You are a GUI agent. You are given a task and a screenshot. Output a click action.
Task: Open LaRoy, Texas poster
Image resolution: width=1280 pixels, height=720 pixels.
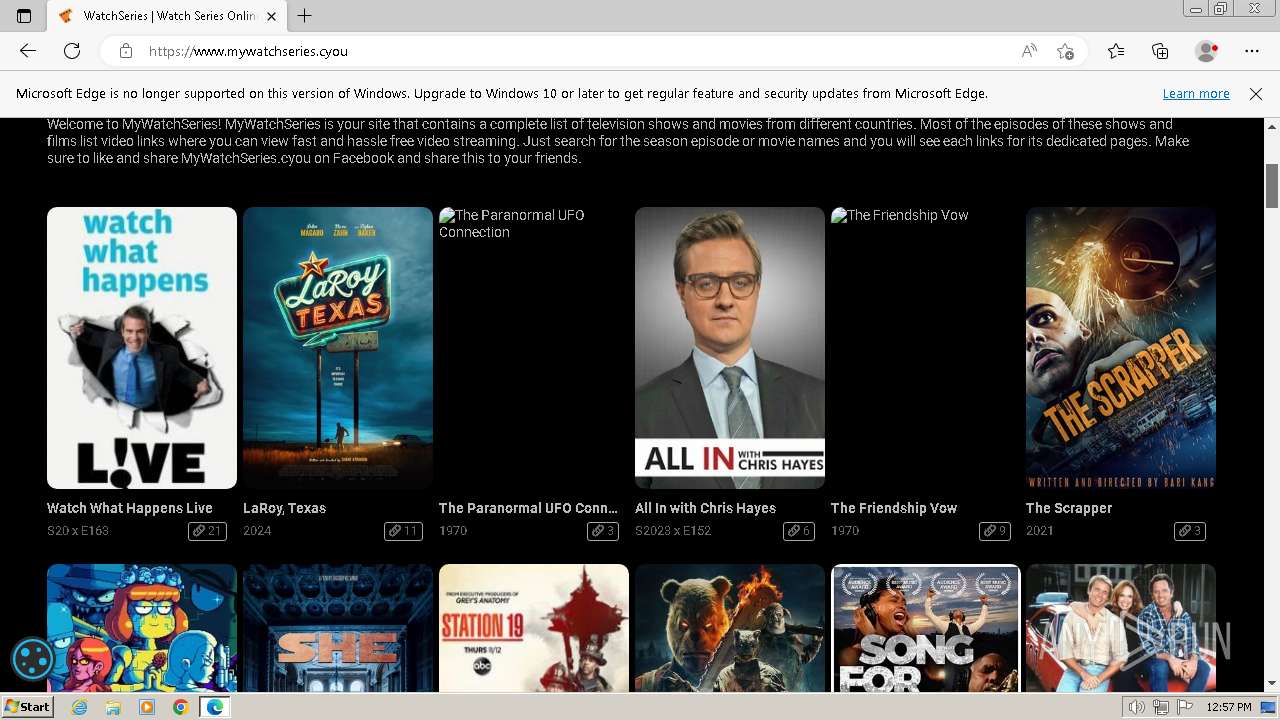tap(338, 348)
